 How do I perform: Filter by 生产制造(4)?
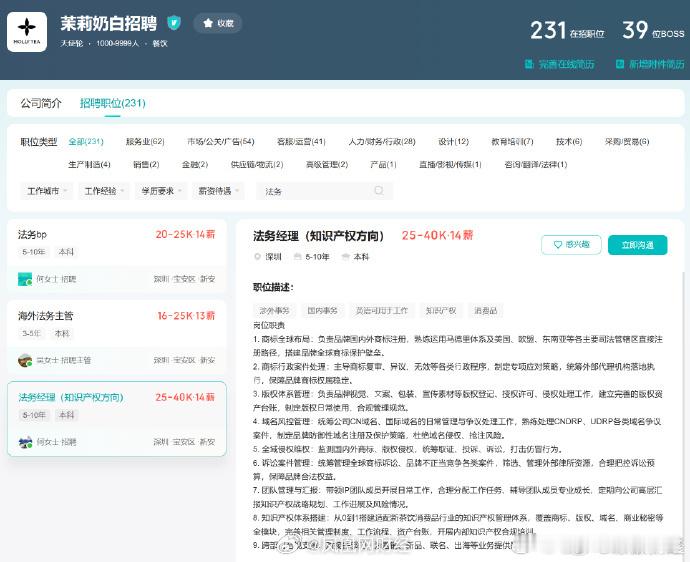pos(89,165)
